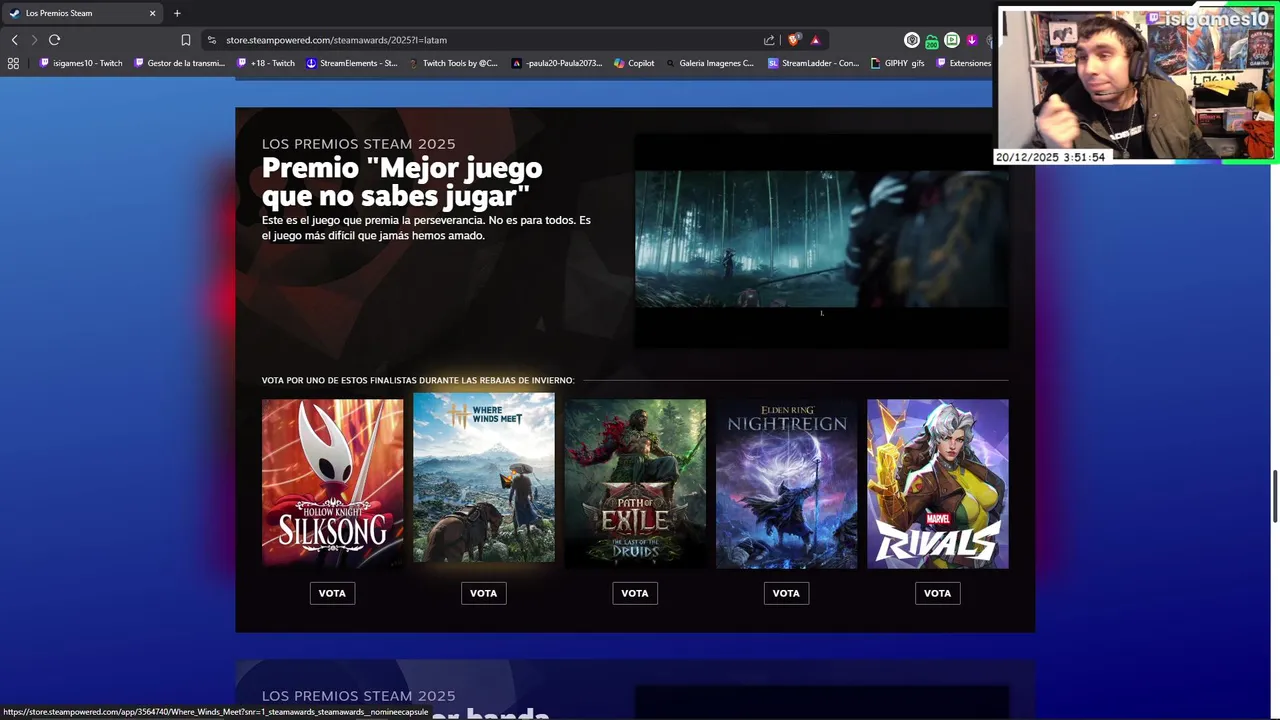Open the GIPHY gifs bookmark

click(897, 63)
